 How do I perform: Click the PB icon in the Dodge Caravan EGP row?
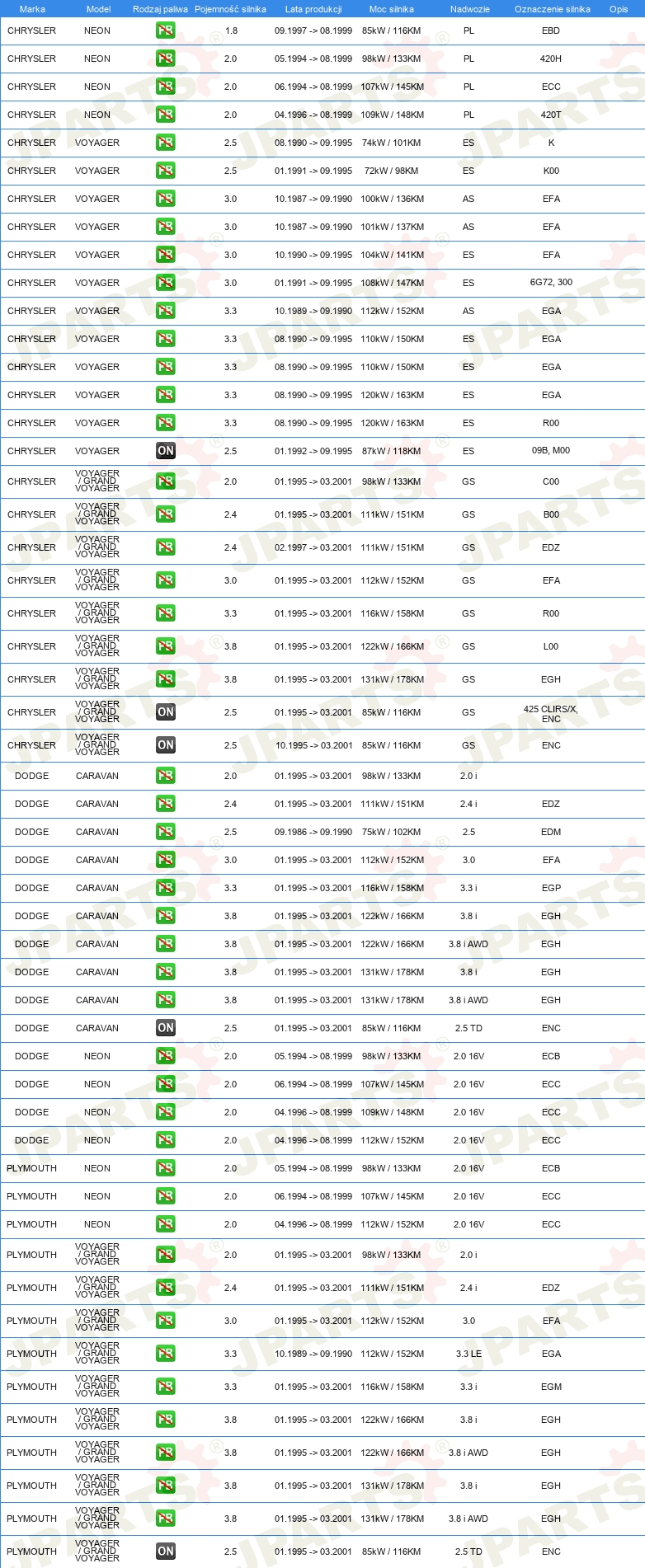166,888
